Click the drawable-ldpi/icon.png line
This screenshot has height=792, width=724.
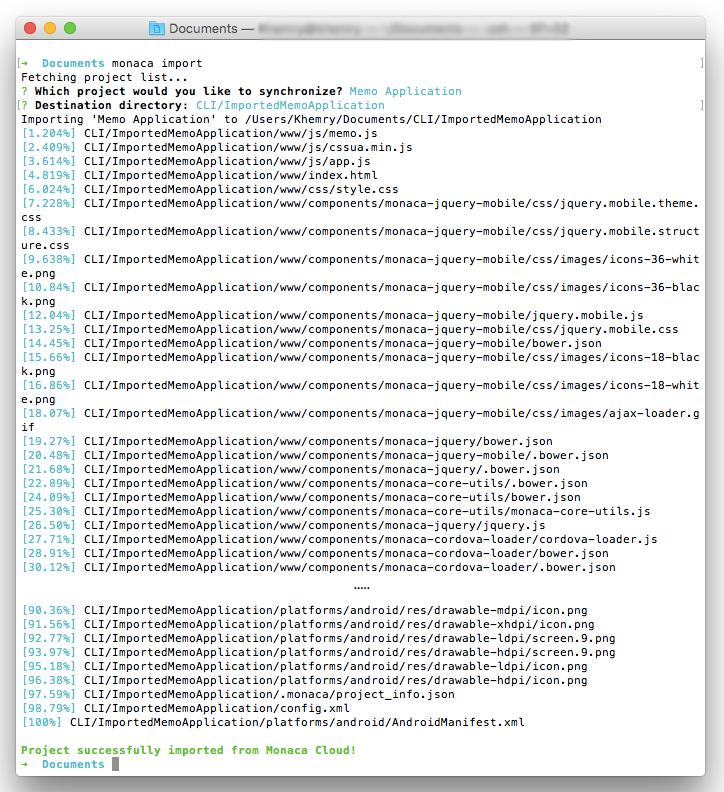(304, 666)
